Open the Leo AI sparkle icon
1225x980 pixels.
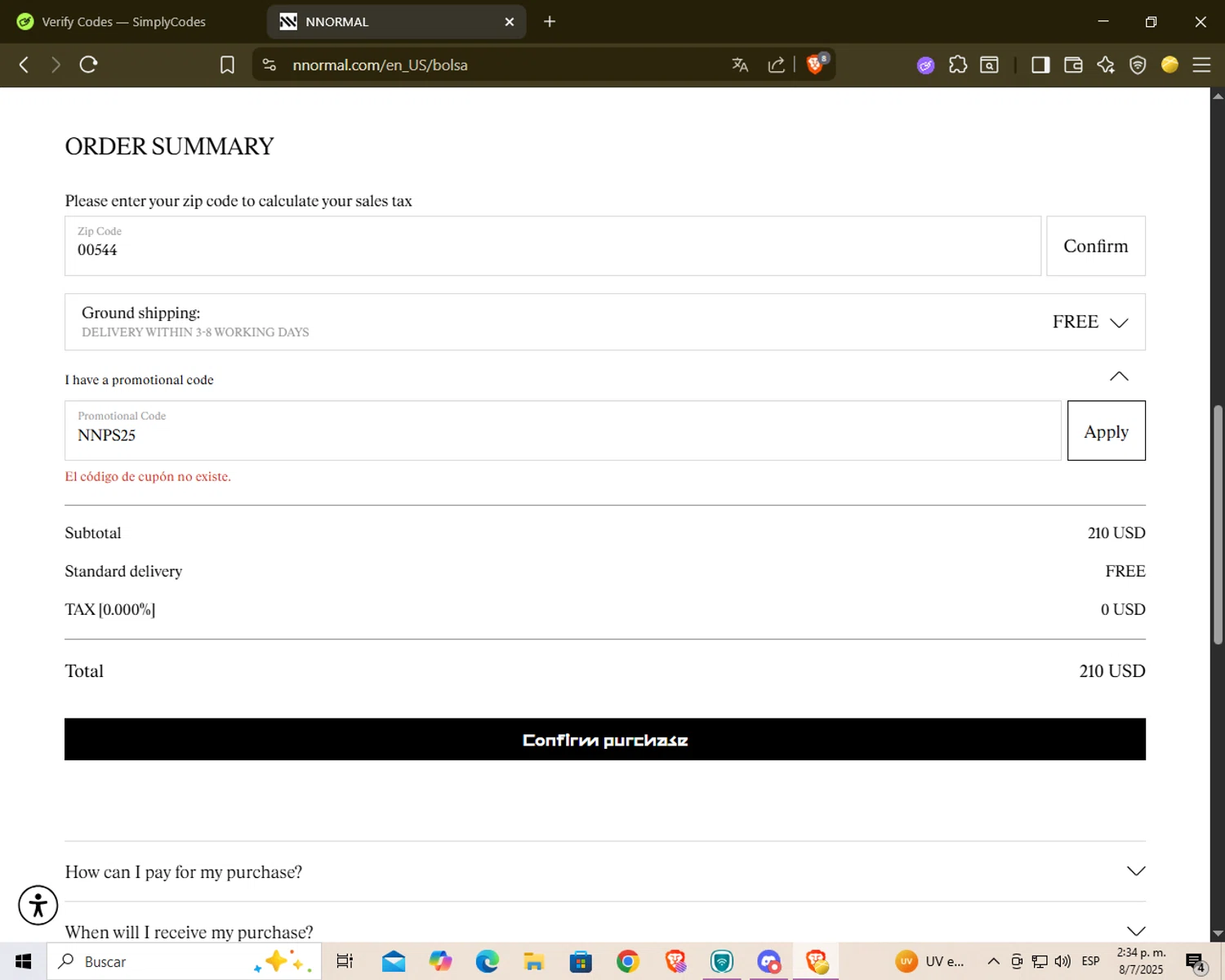(x=1106, y=65)
